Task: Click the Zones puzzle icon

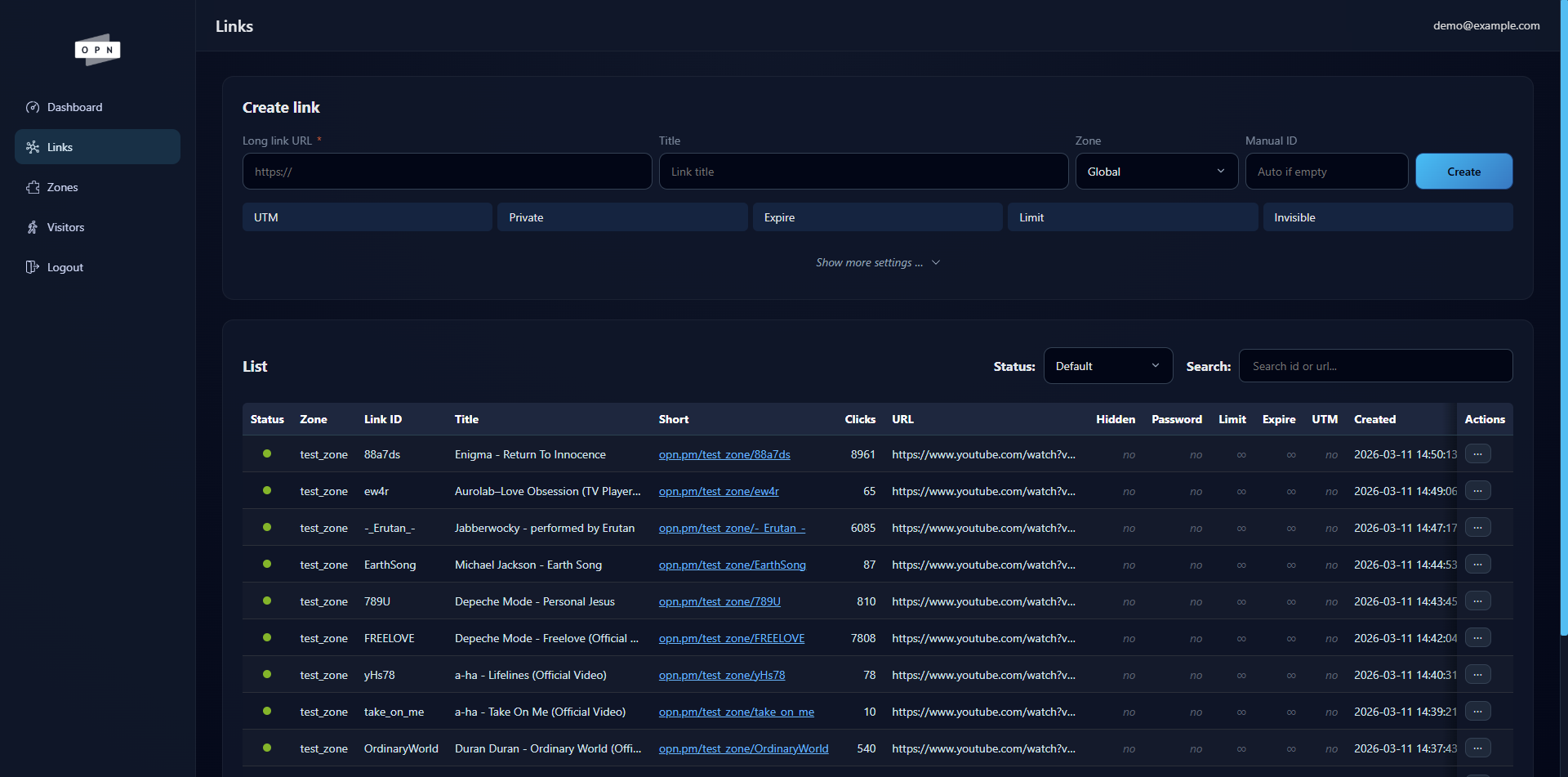Action: tap(33, 187)
